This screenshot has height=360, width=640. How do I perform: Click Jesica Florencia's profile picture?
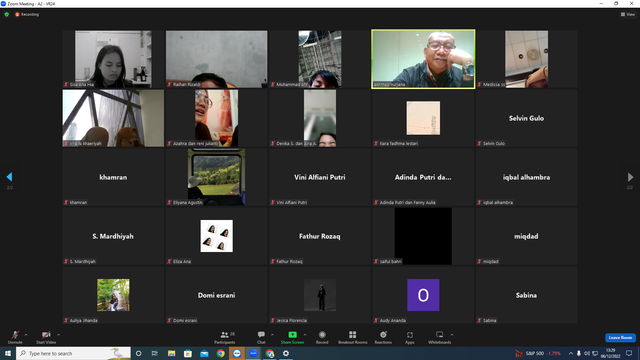(x=320, y=295)
